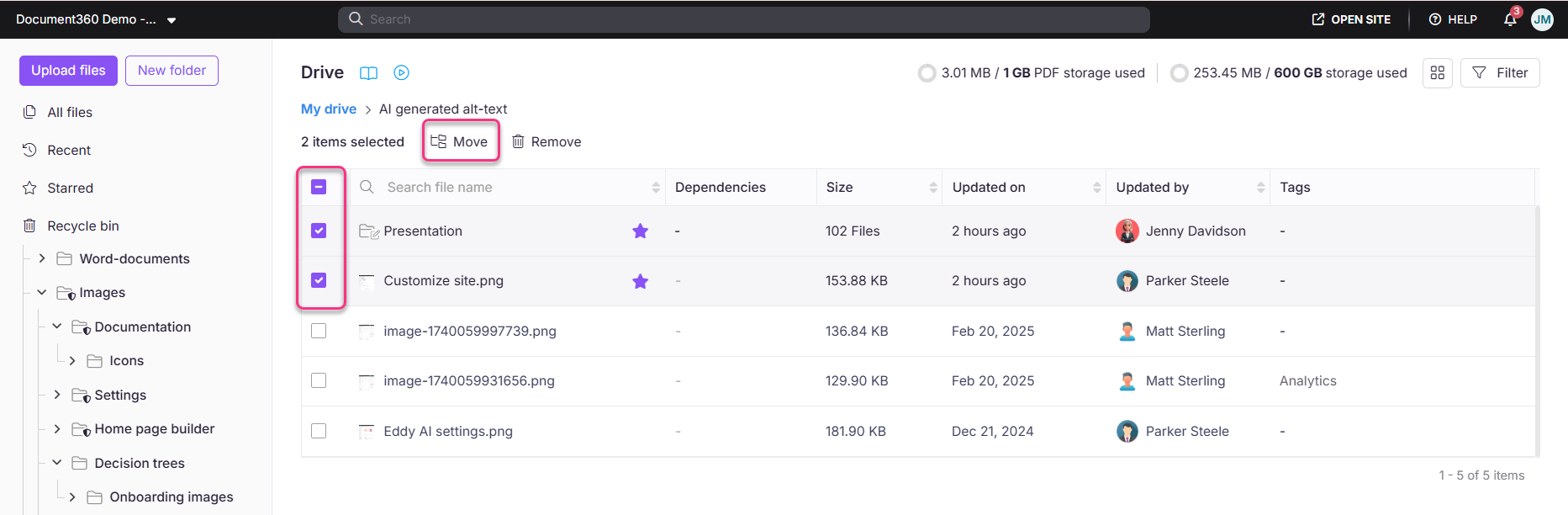This screenshot has width=1568, height=515.
Task: Open notifications bell icon
Action: coord(1510,19)
